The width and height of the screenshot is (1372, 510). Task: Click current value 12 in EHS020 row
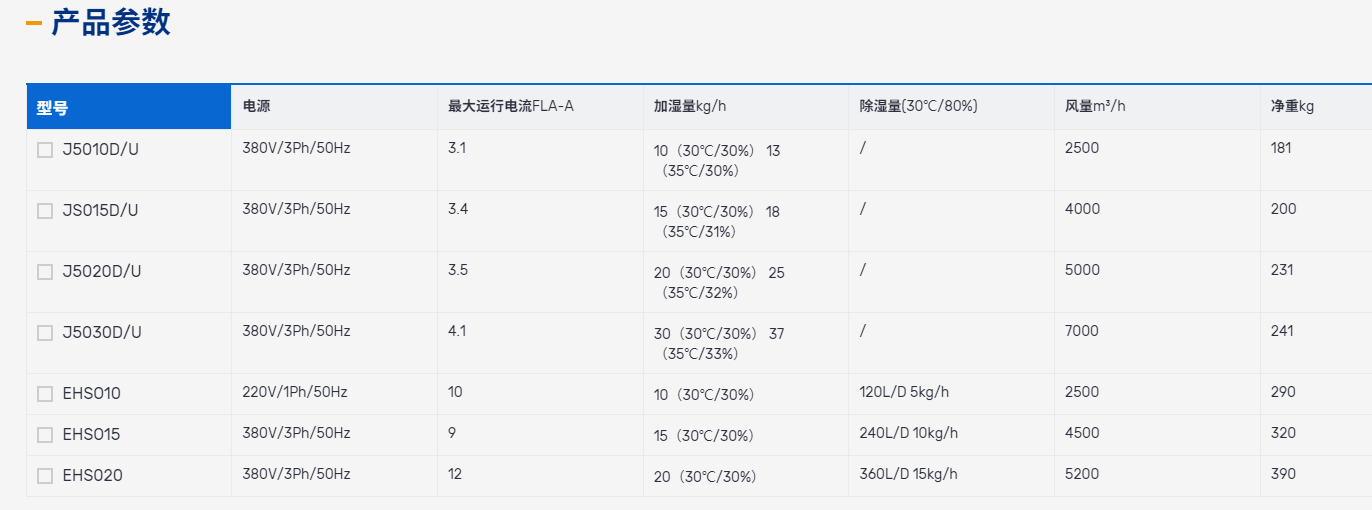[455, 474]
